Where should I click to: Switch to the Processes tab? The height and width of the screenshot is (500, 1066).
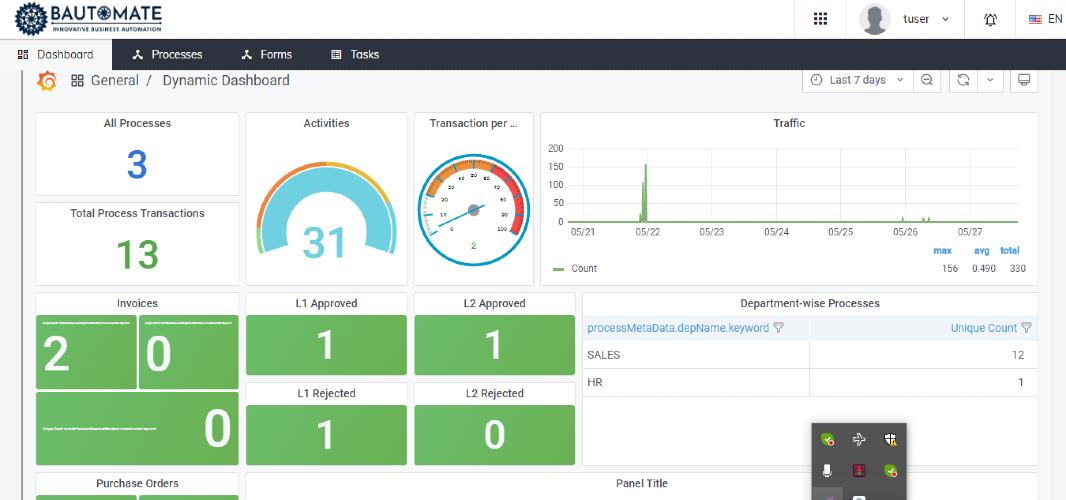click(167, 54)
